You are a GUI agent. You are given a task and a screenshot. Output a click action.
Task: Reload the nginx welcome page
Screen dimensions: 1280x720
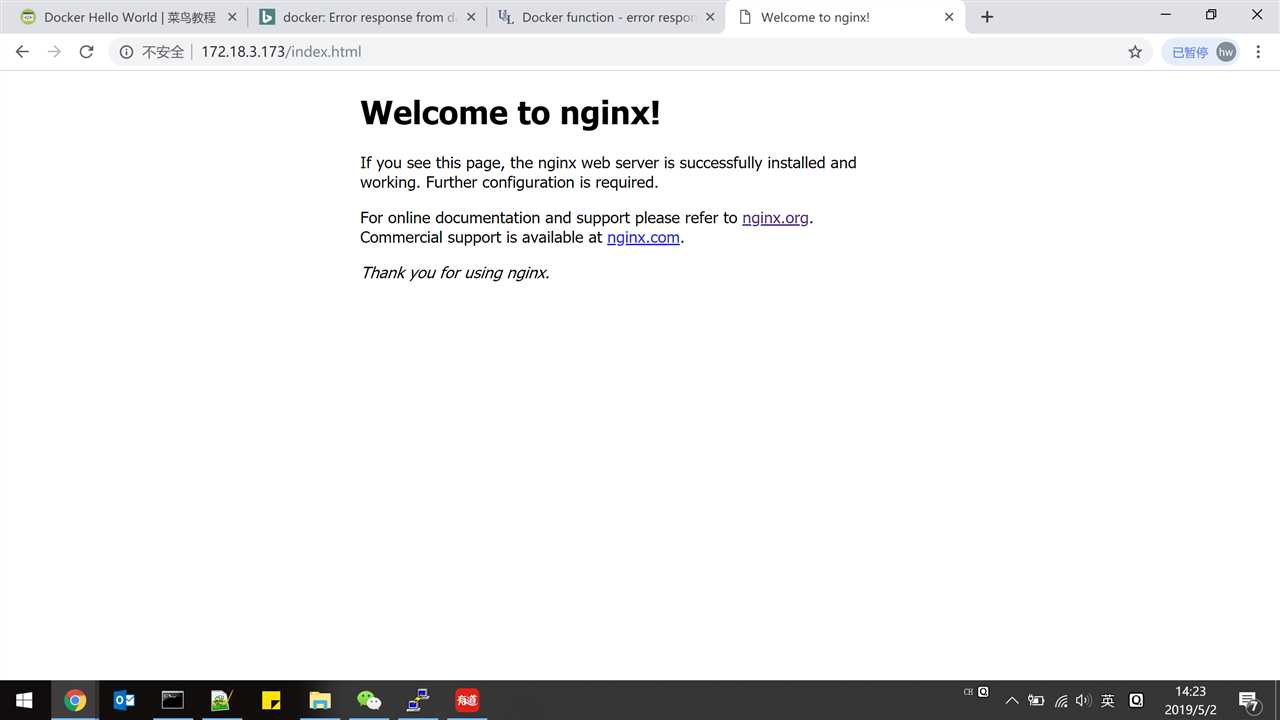tap(87, 52)
